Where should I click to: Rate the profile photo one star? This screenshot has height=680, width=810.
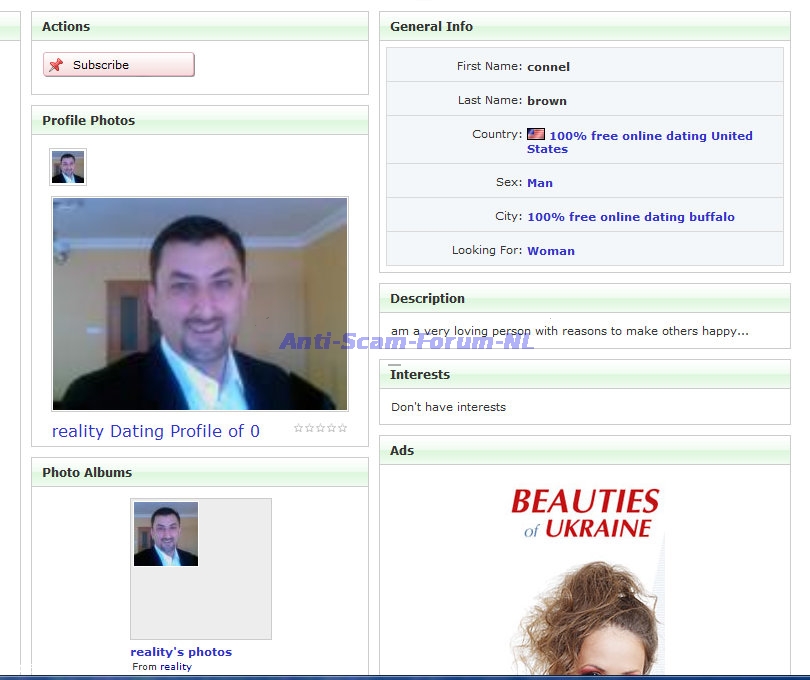pyautogui.click(x=298, y=428)
